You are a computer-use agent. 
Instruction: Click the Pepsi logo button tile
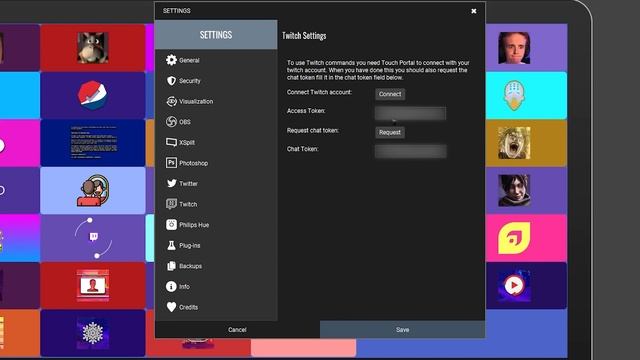(93, 95)
